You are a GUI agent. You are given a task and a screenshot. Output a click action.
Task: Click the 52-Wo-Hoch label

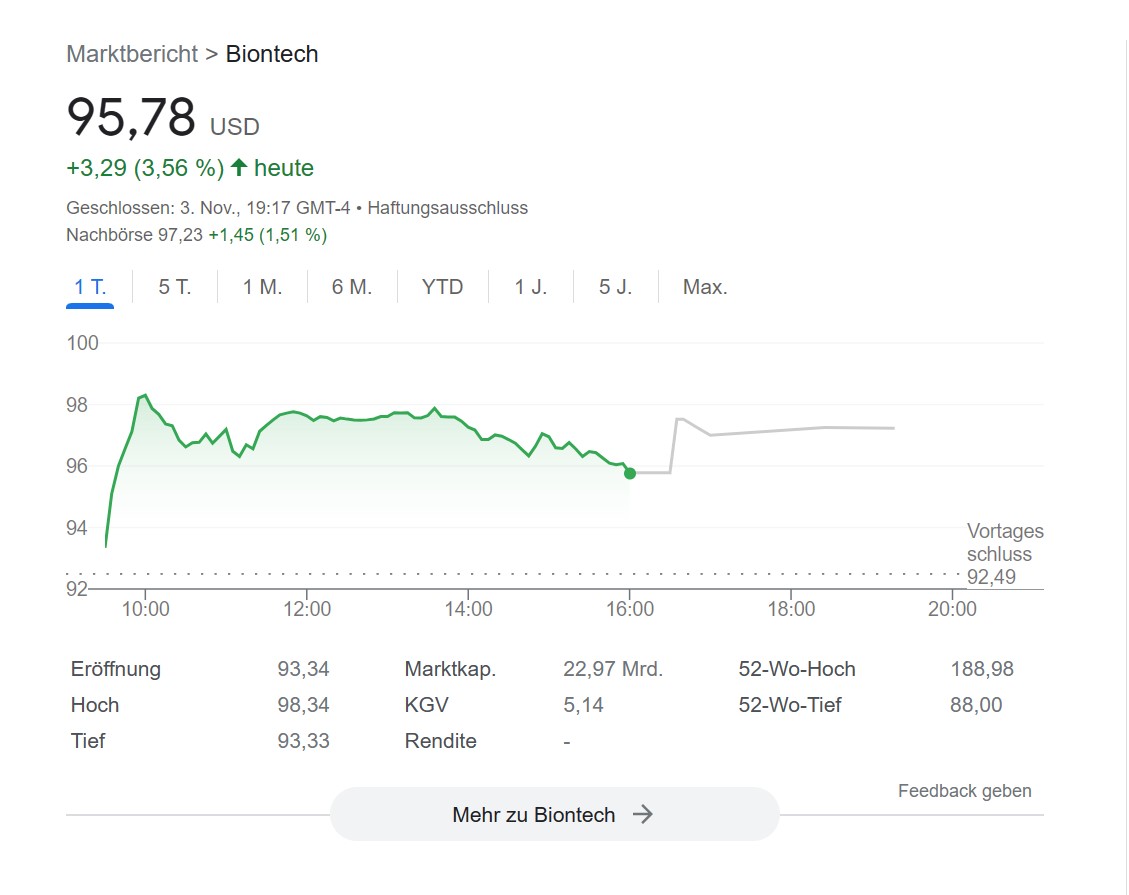(x=797, y=669)
